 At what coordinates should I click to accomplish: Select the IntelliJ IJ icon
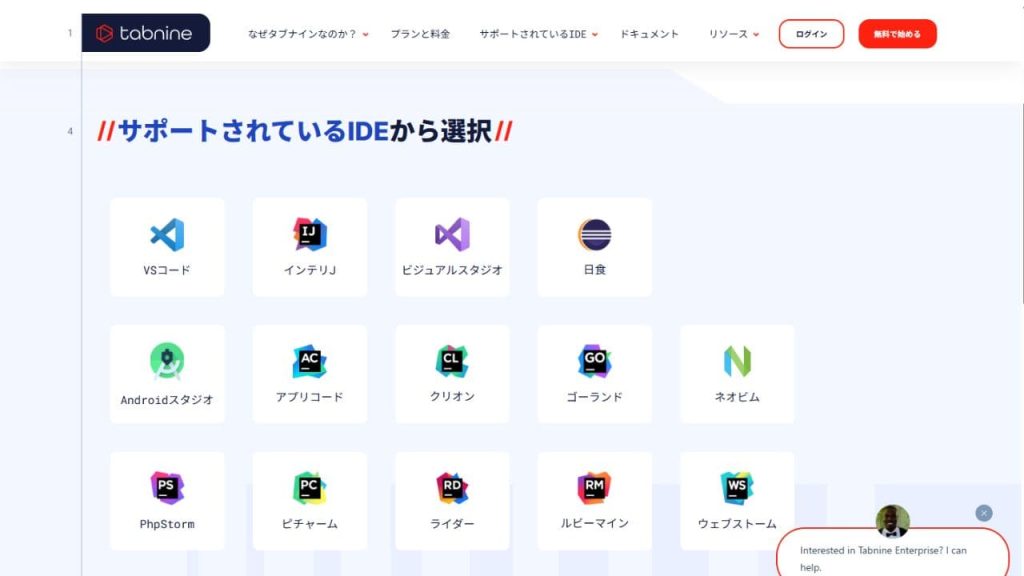coord(310,235)
